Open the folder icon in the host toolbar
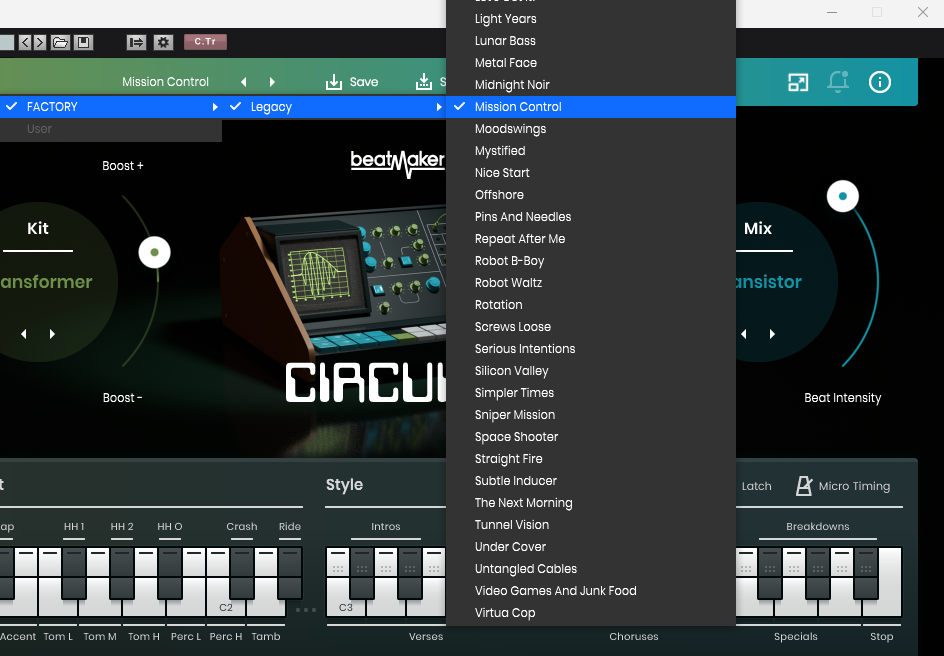Screen dimensions: 944x656 click(60, 42)
